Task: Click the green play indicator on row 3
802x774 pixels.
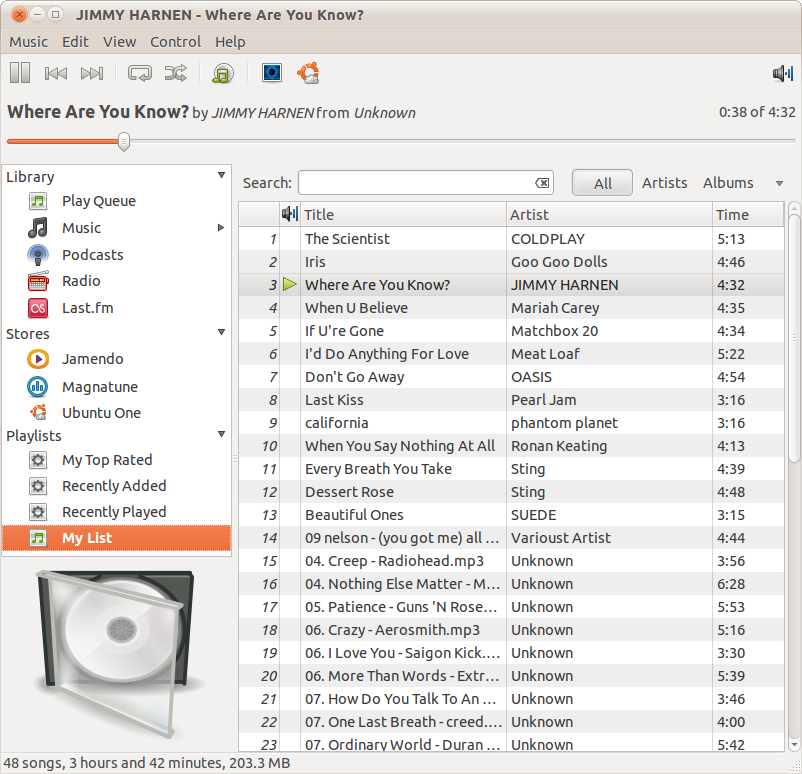Action: pos(289,284)
